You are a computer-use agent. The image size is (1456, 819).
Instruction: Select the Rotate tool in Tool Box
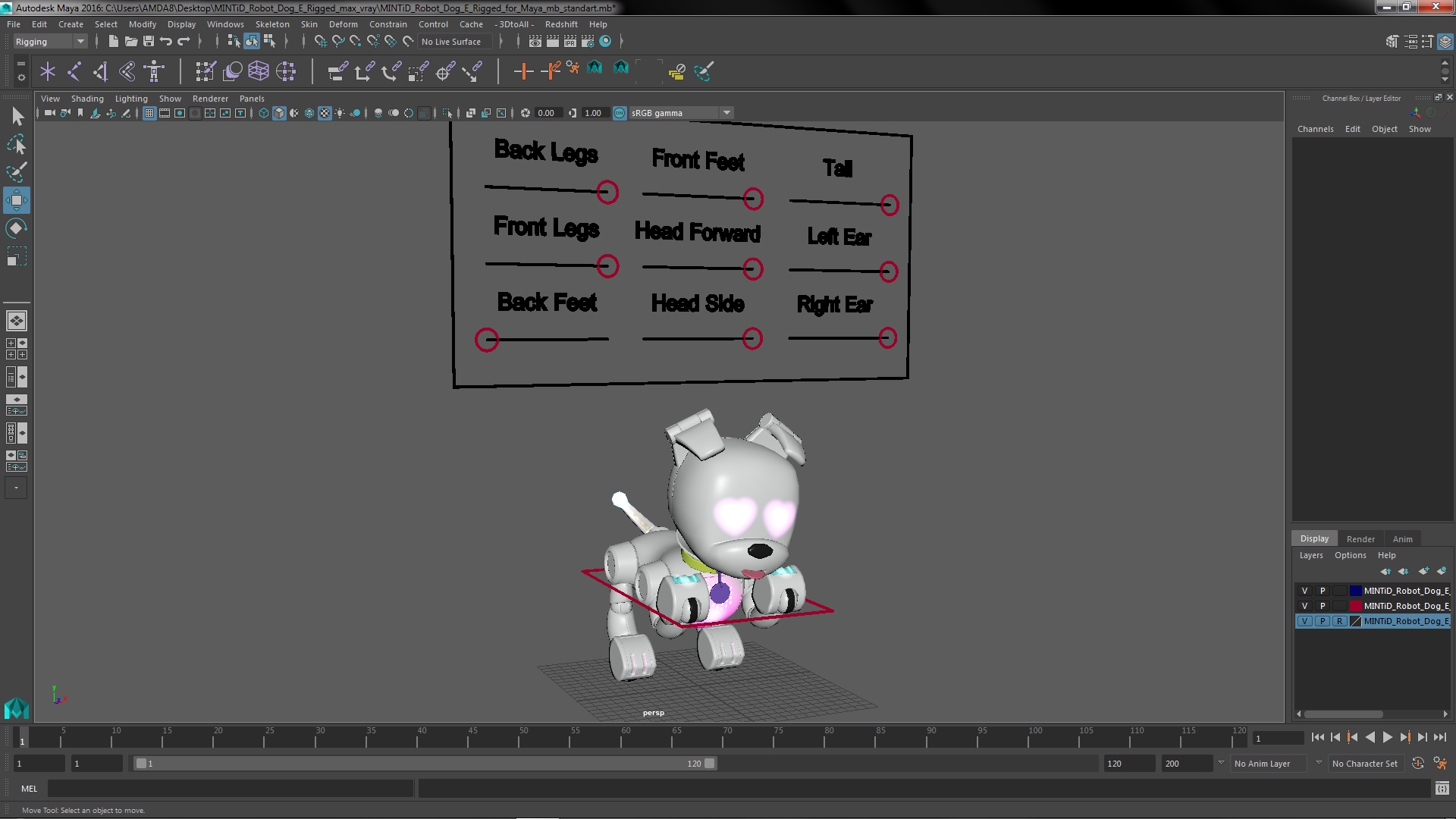17,228
